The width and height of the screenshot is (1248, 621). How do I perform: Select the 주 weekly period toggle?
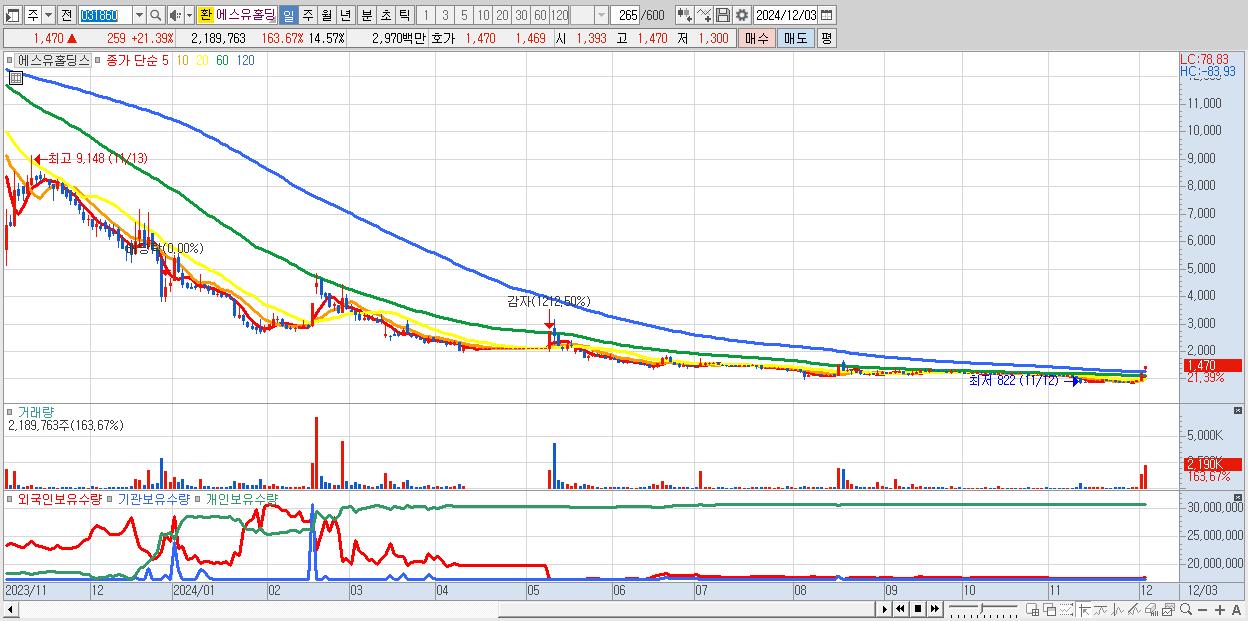pyautogui.click(x=307, y=15)
